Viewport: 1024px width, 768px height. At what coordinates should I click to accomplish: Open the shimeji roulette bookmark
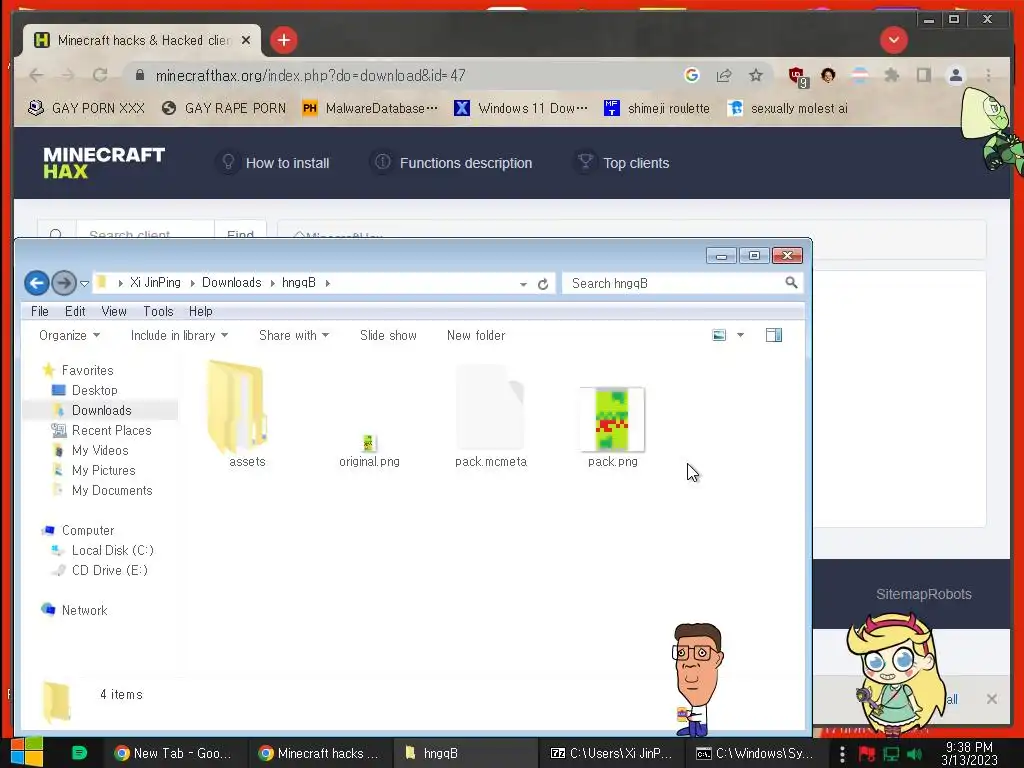pyautogui.click(x=657, y=108)
